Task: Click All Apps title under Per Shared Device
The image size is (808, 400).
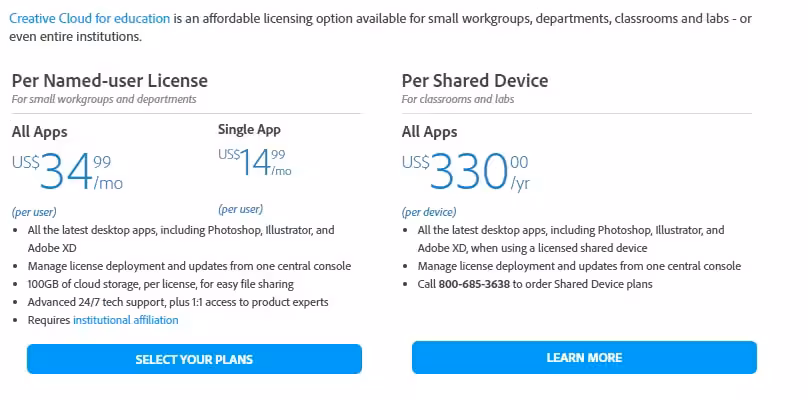Action: pos(429,132)
